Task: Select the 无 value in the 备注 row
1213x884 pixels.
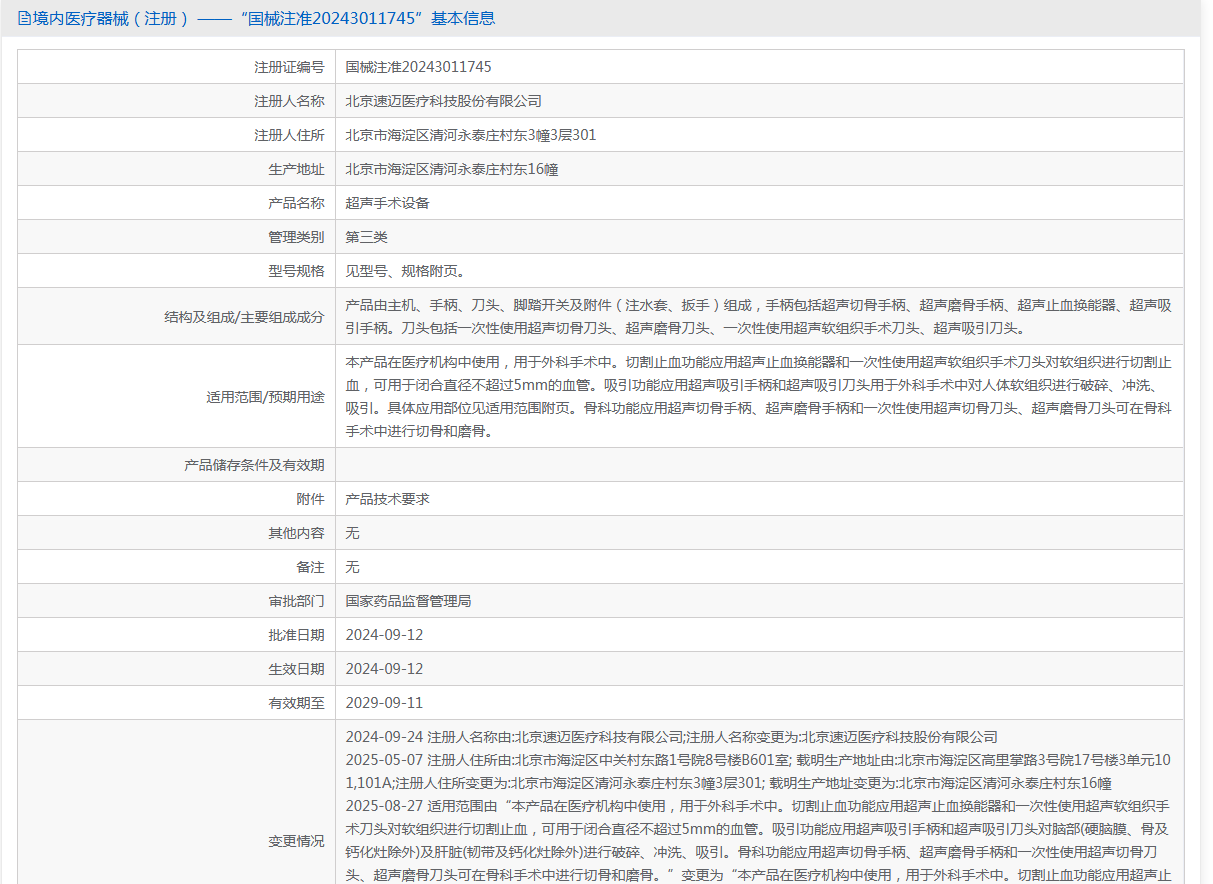Action: pos(352,567)
